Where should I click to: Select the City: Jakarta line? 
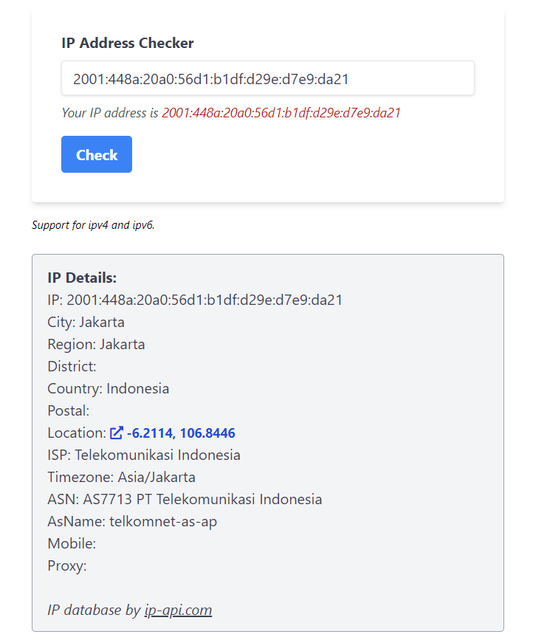86,322
